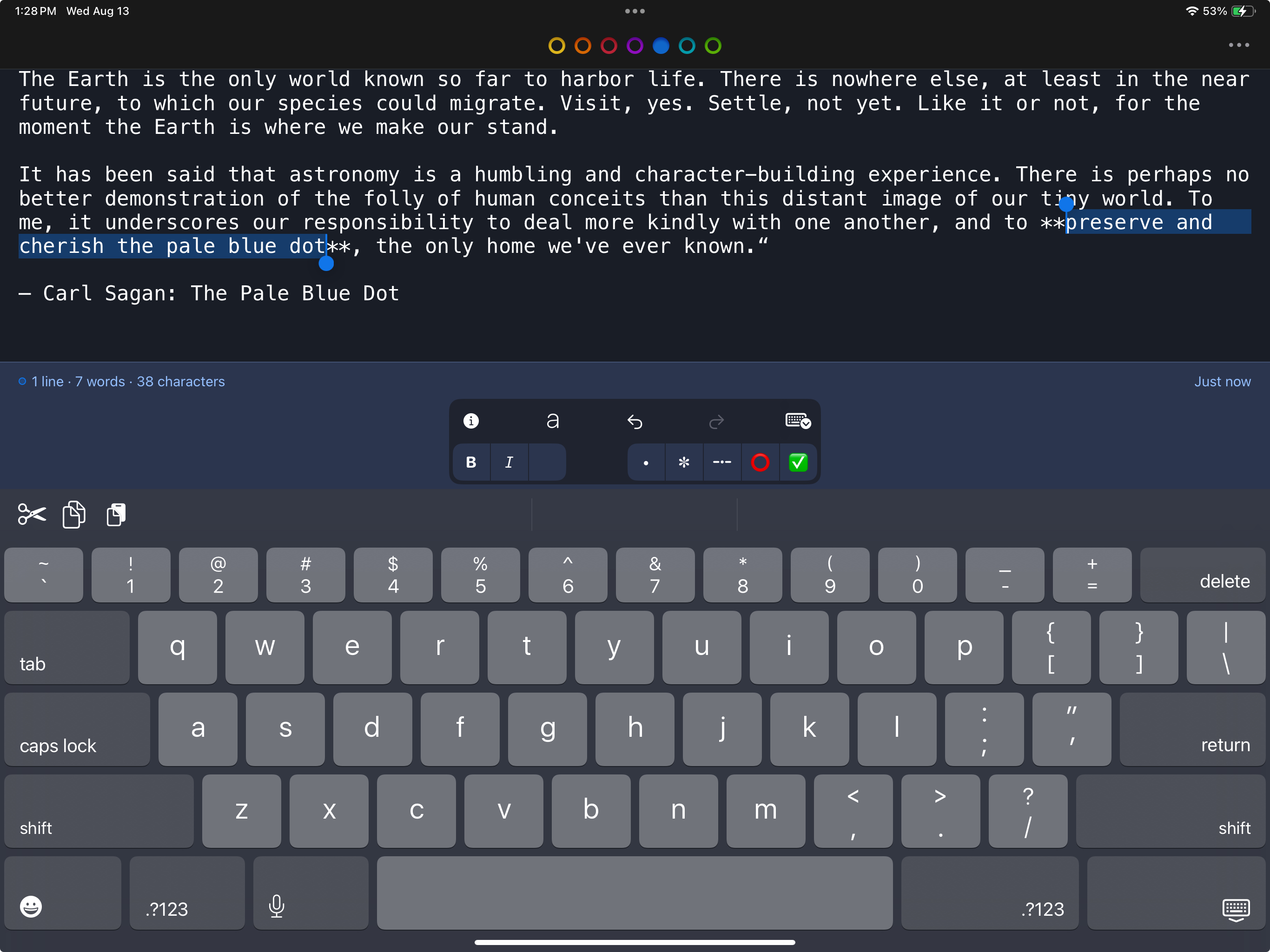Tap the 'q' key
Viewport: 1270px width, 952px height.
click(x=178, y=647)
